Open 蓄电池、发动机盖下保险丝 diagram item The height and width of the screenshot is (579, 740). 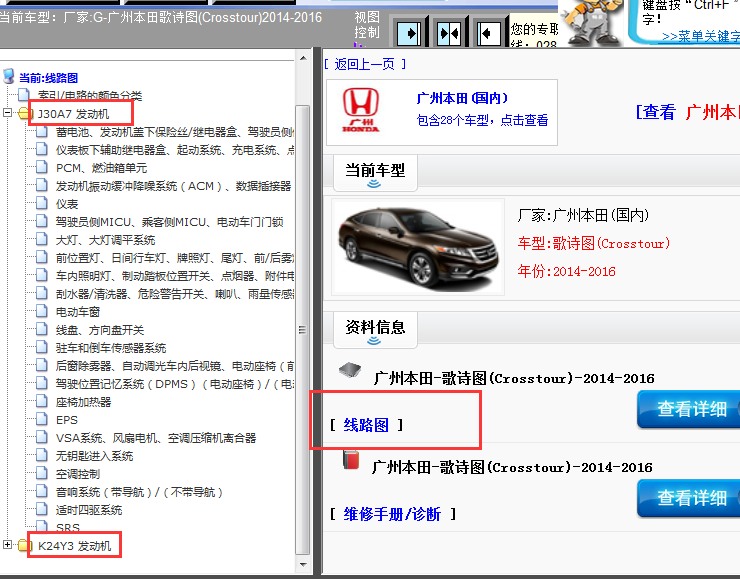pos(175,132)
